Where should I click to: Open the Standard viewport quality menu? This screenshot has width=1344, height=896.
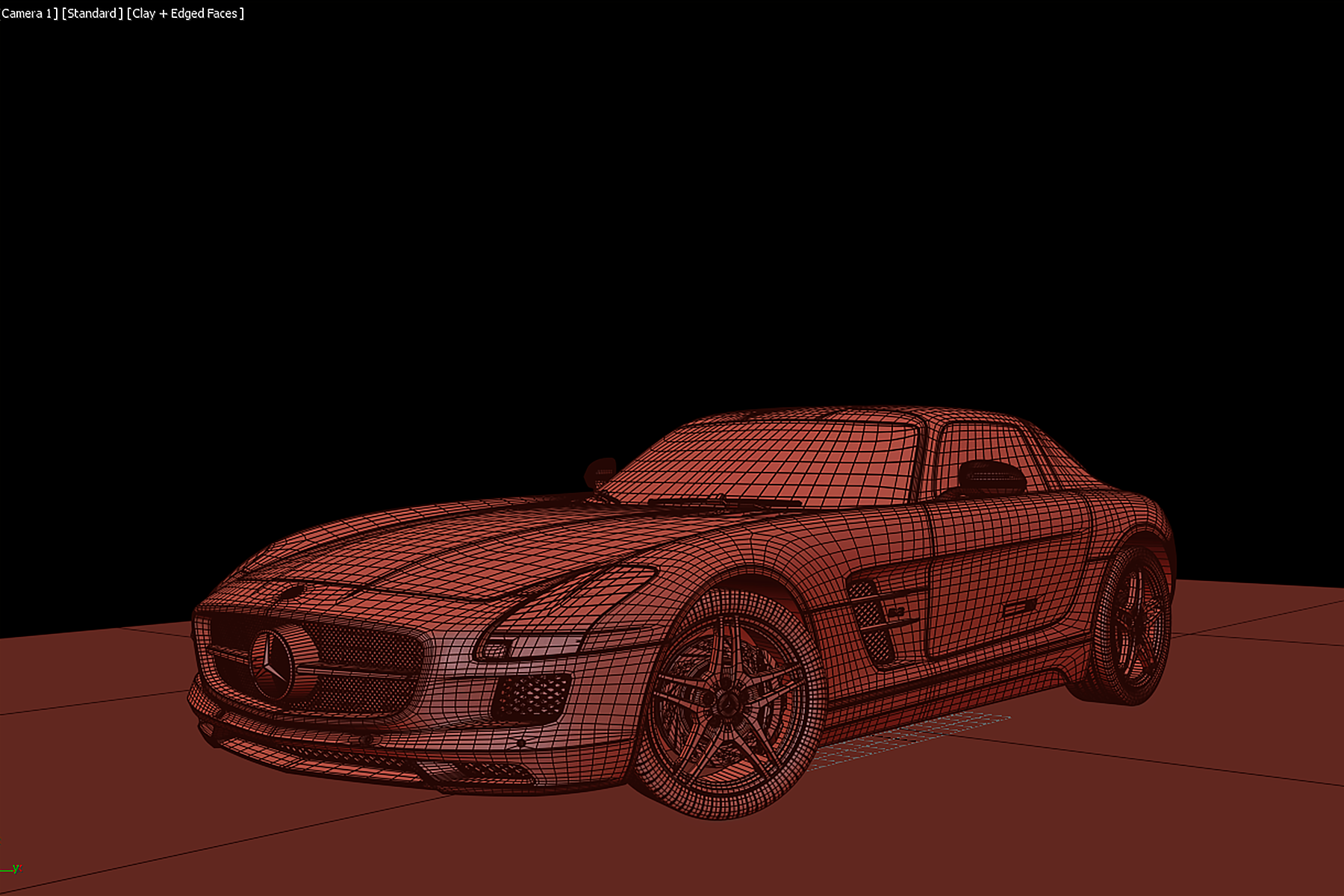93,13
